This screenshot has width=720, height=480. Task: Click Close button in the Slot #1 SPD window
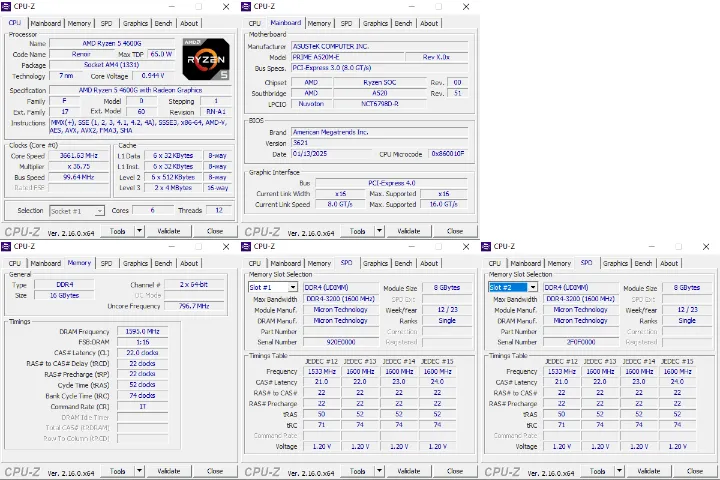(x=454, y=471)
